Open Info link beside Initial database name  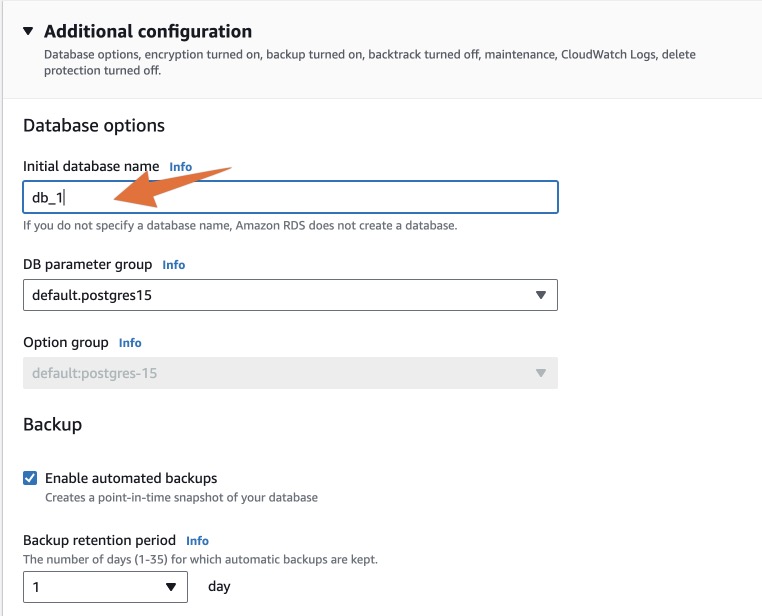180,167
